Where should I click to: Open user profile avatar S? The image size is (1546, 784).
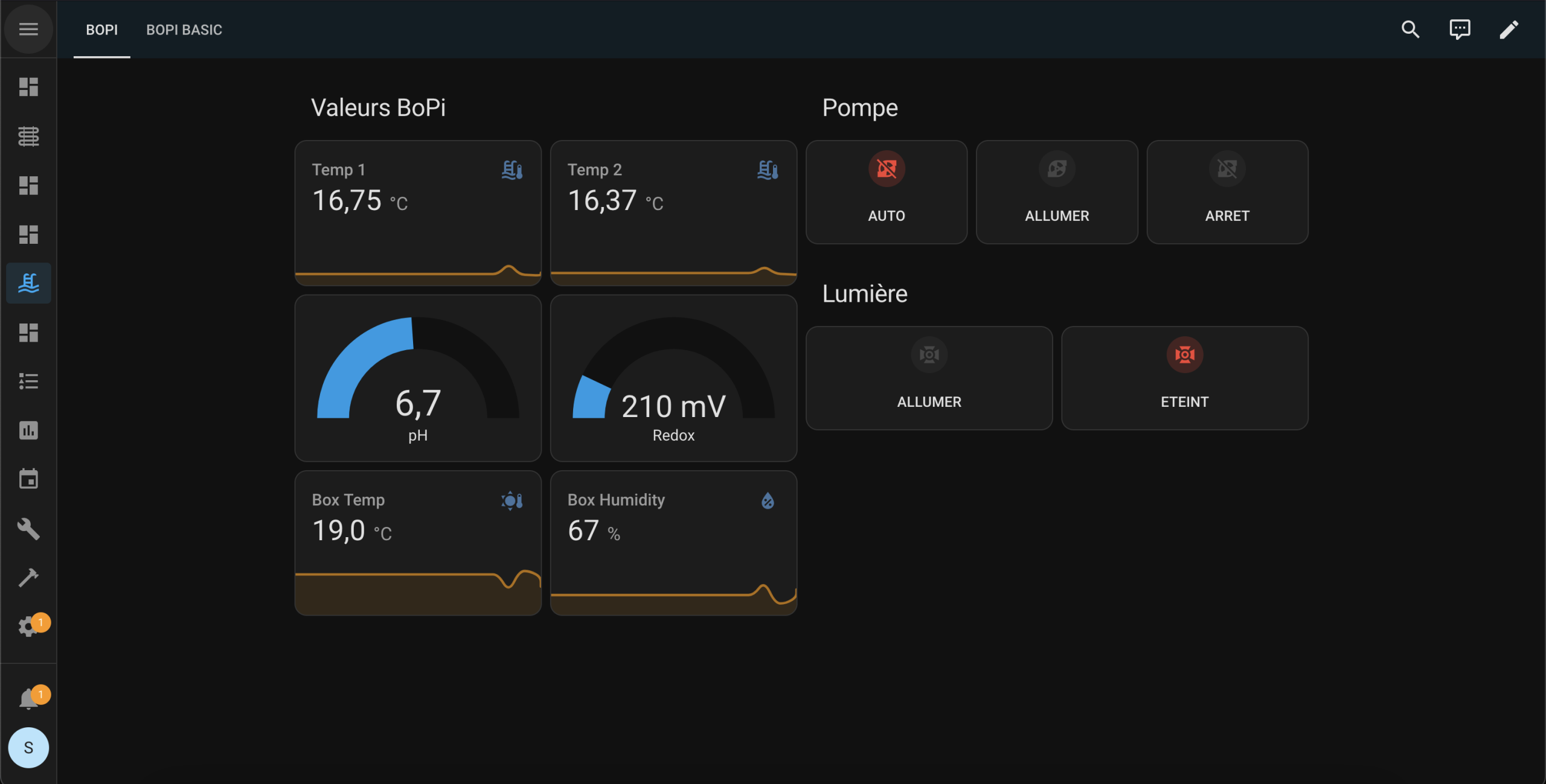[28, 747]
